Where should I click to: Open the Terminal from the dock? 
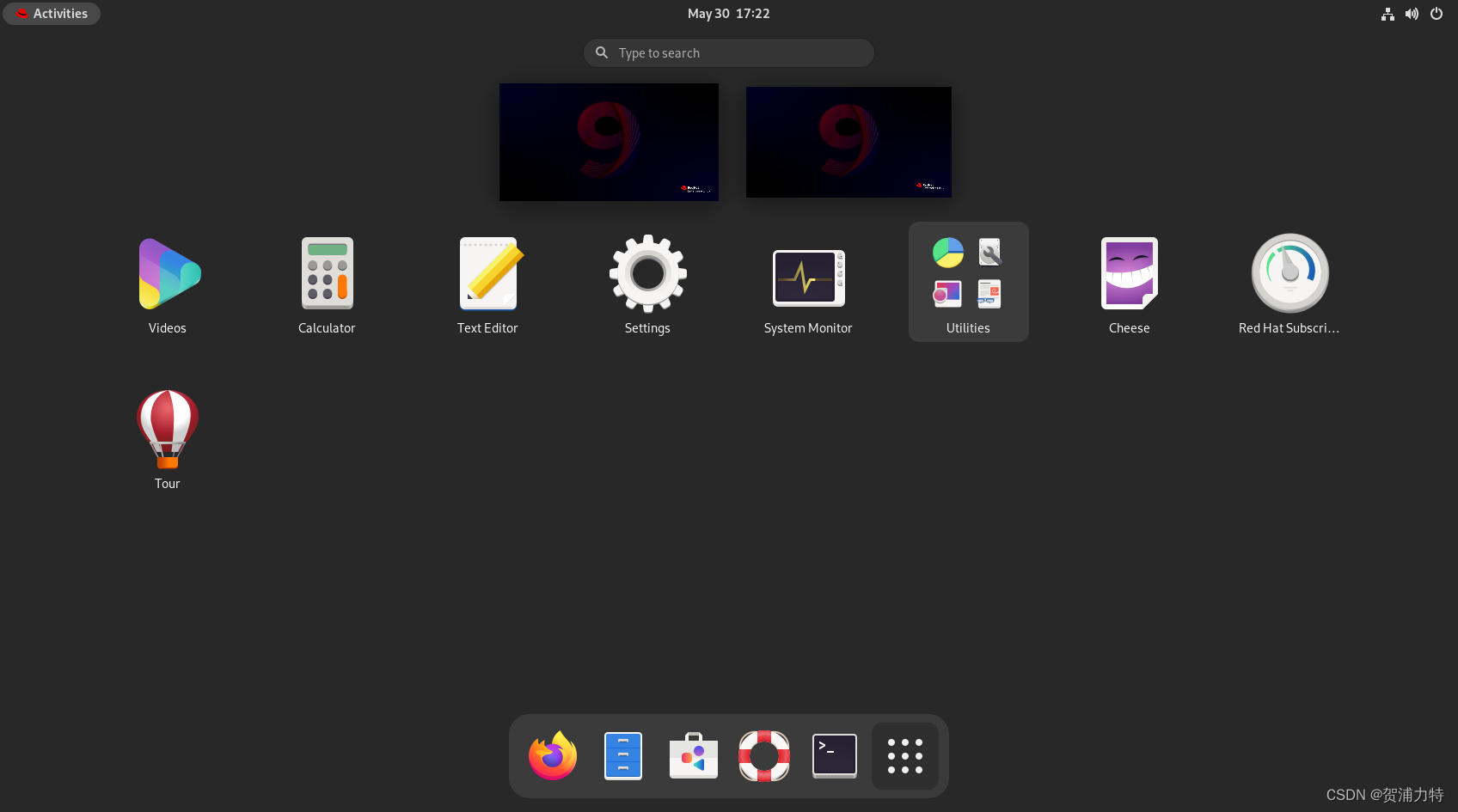pos(834,756)
